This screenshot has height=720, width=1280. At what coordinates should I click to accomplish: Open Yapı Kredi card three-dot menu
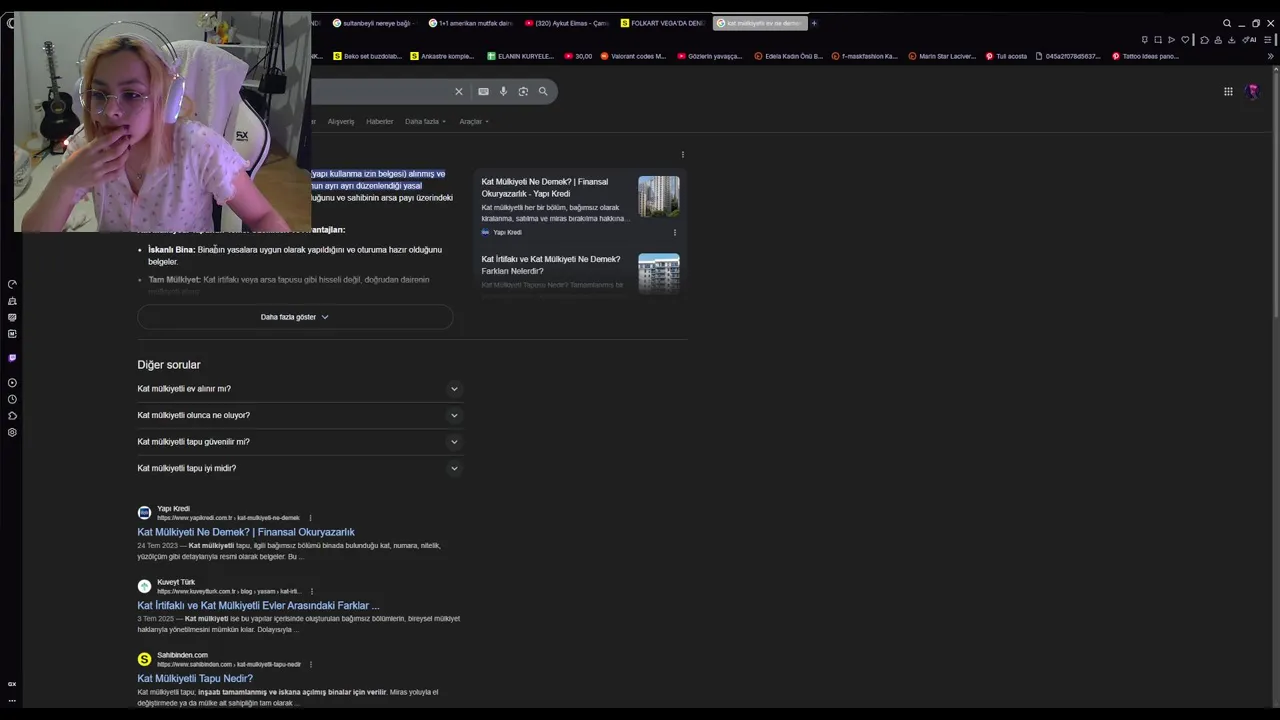[x=674, y=233]
